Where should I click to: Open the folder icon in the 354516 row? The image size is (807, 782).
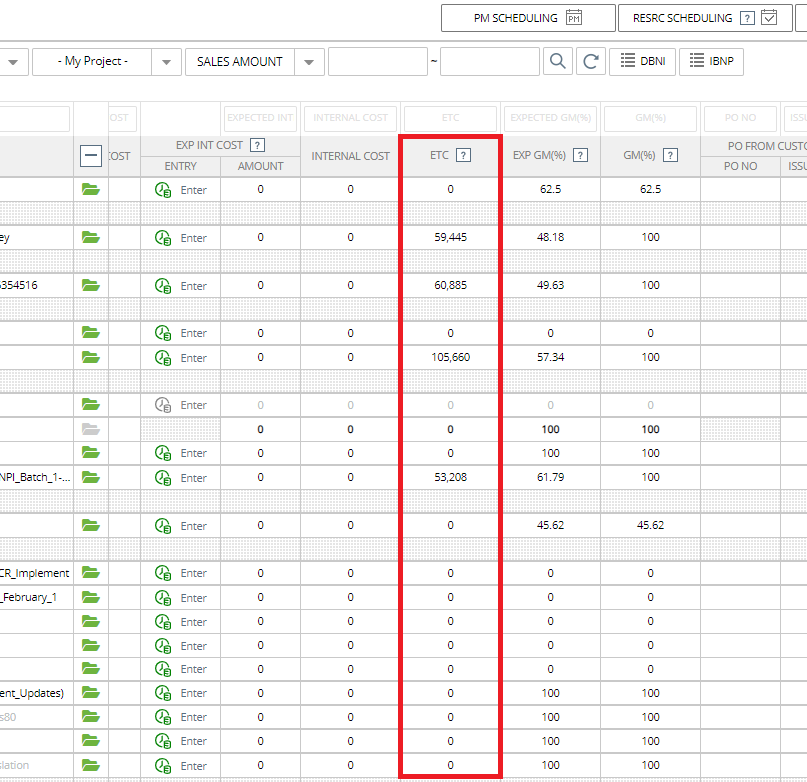coord(91,285)
